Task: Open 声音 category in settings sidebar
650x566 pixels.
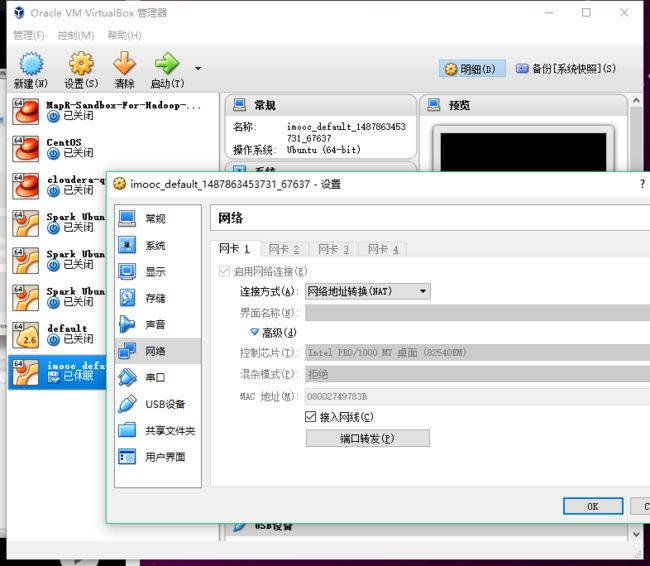Action: (158, 324)
